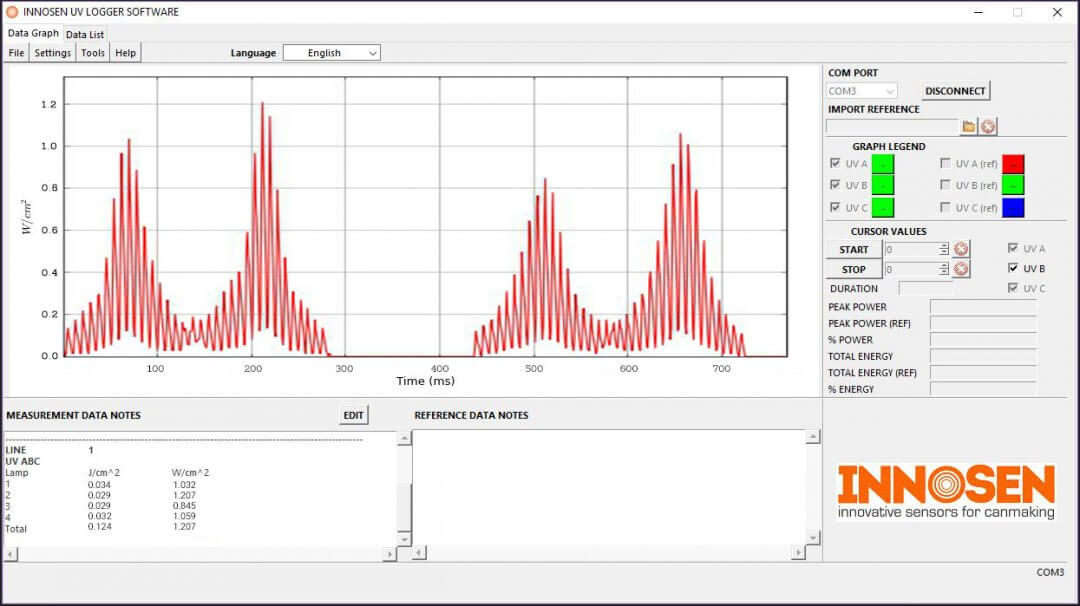Clear the imported reference file icon
The image size is (1080, 606).
click(x=988, y=126)
